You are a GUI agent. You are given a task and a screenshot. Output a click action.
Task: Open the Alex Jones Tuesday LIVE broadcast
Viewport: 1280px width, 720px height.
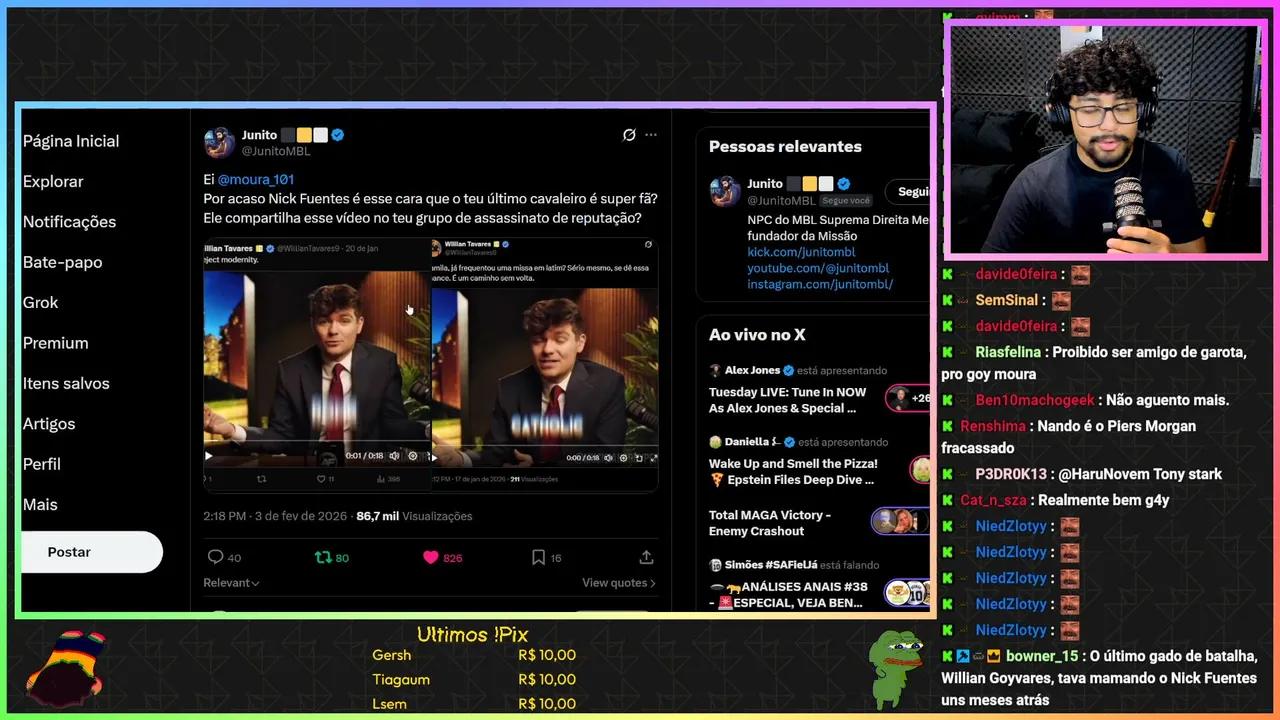pyautogui.click(x=790, y=400)
